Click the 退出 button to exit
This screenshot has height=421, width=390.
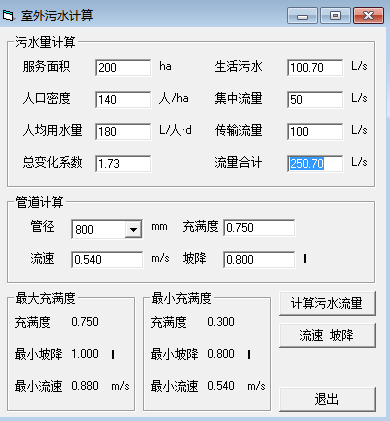pyautogui.click(x=327, y=399)
